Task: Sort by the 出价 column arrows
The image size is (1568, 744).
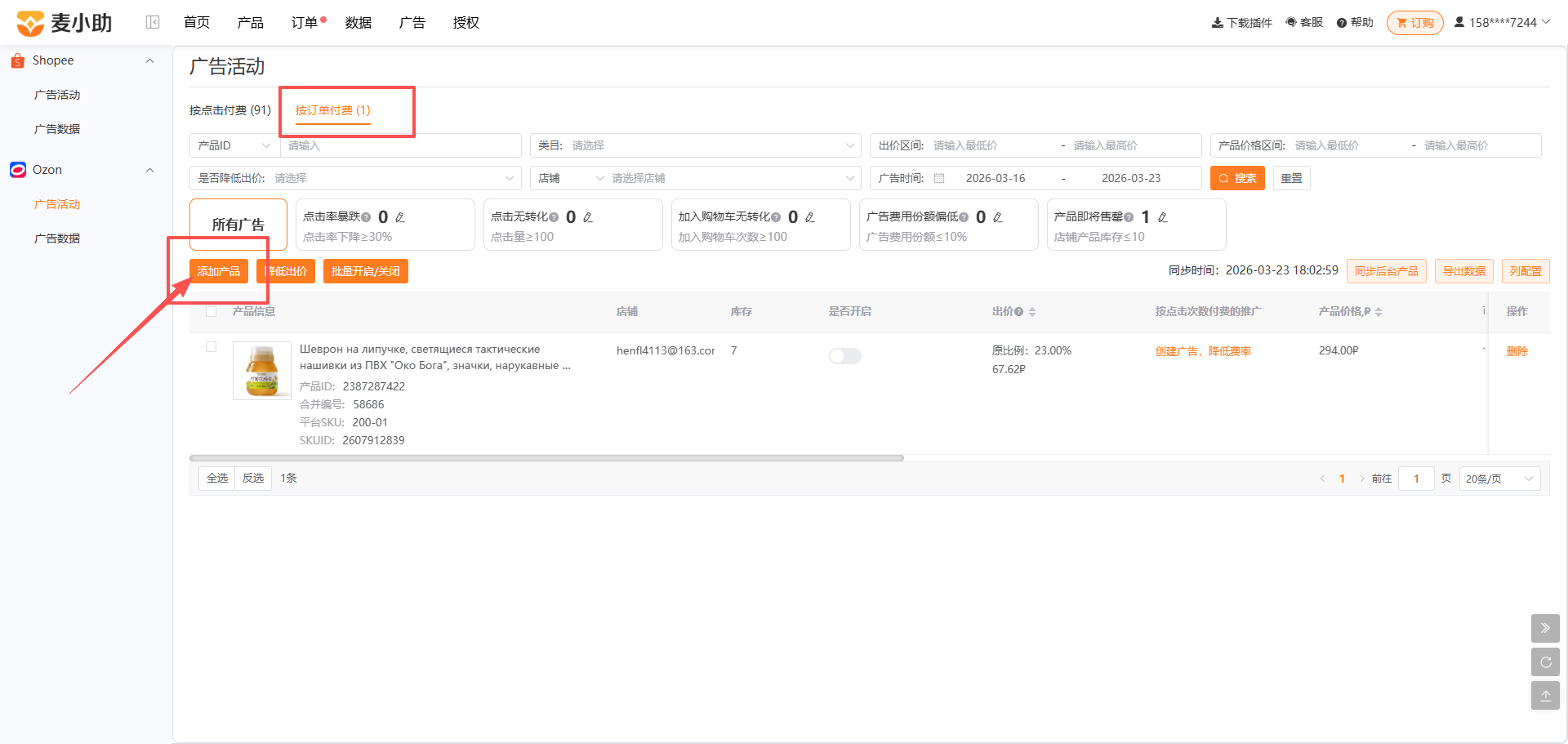Action: click(1032, 312)
